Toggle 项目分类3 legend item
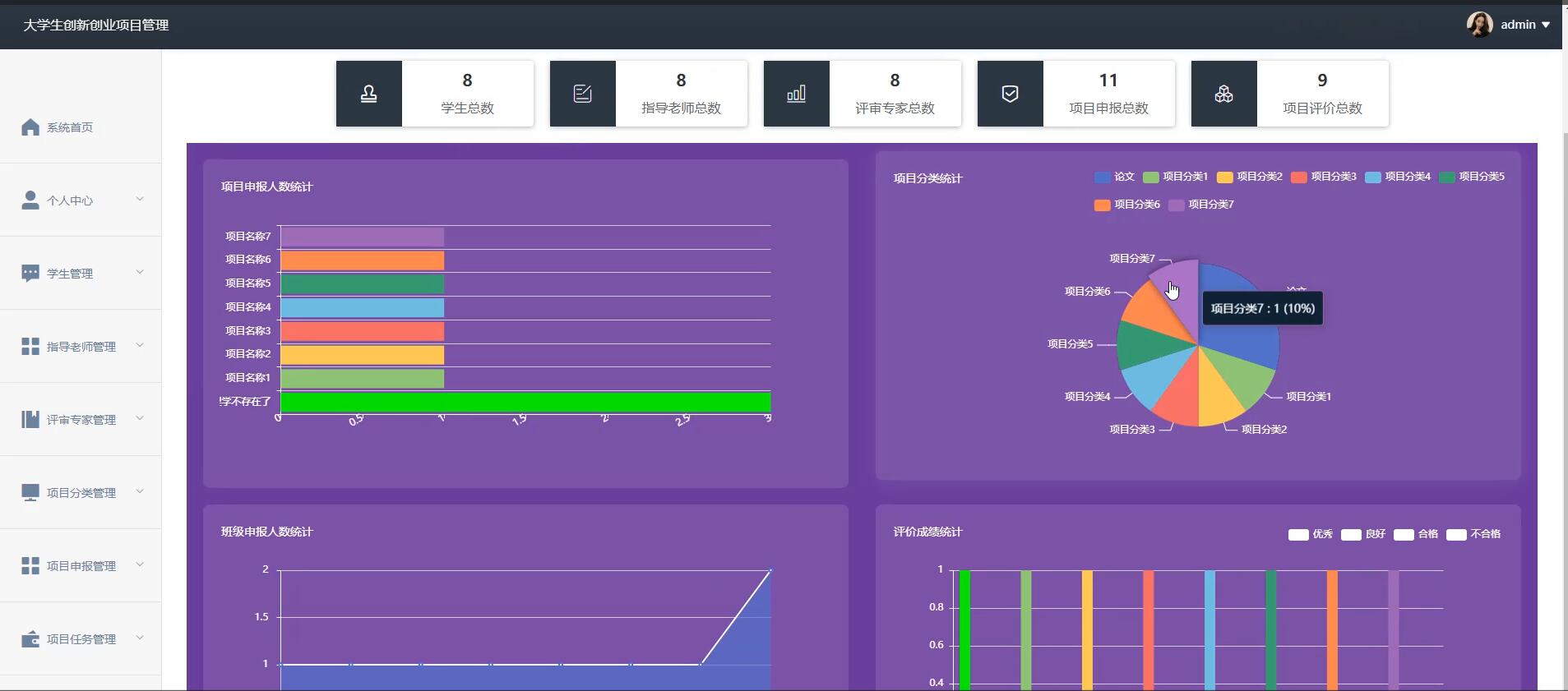This screenshot has width=1568, height=691. pos(1323,177)
